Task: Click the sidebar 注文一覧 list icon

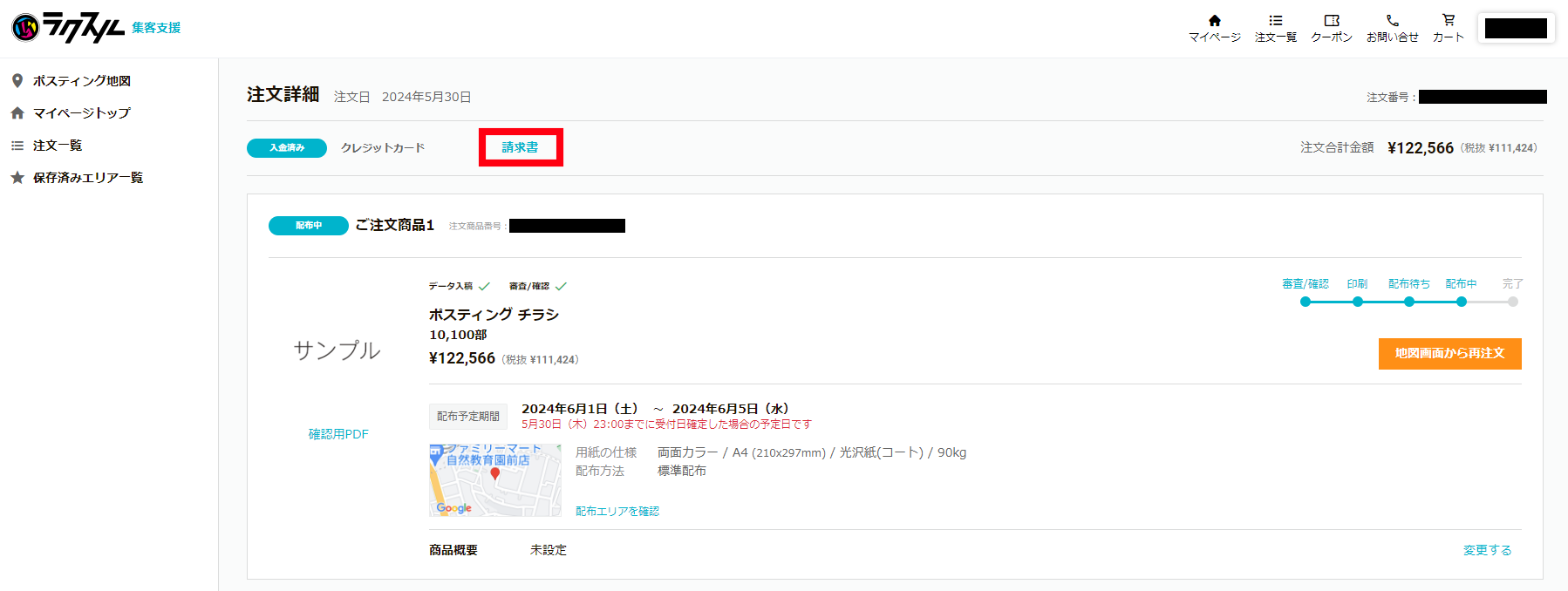Action: (x=17, y=146)
